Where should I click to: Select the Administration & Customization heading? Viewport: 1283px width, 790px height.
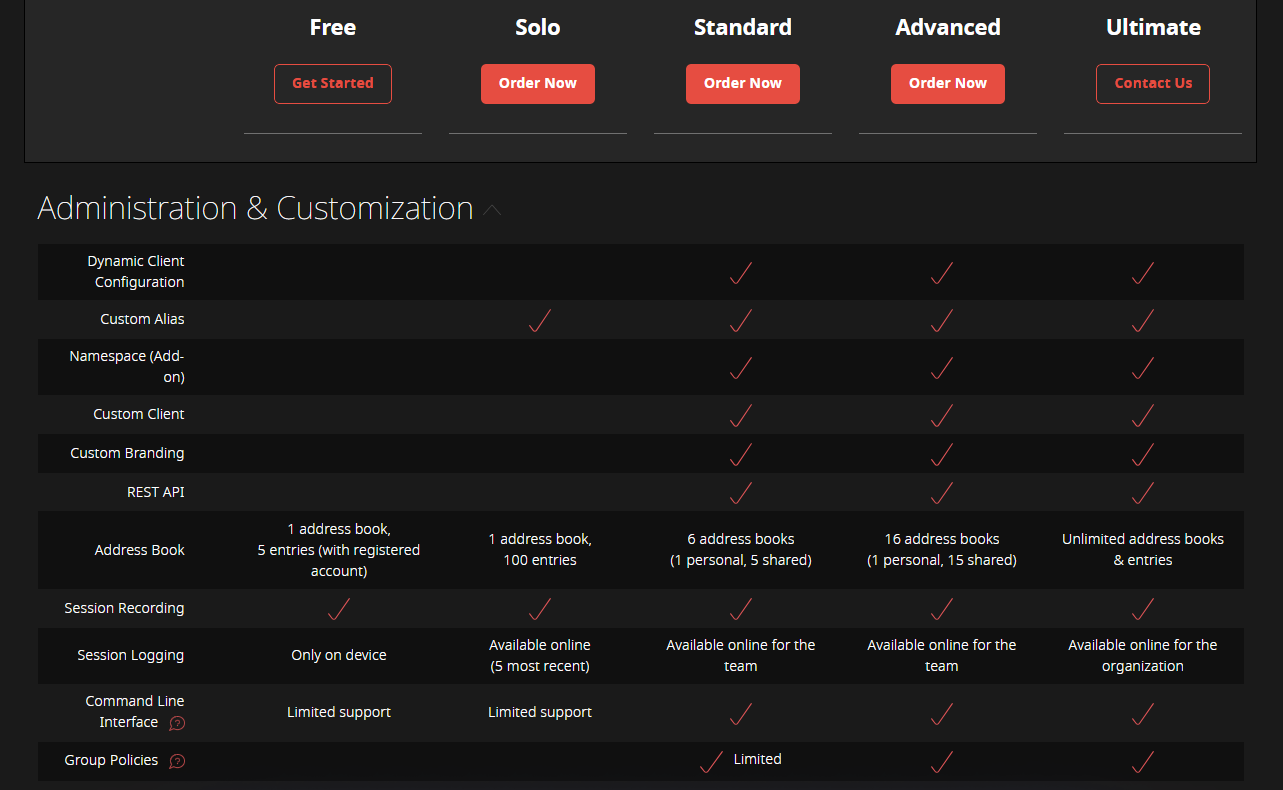[255, 208]
